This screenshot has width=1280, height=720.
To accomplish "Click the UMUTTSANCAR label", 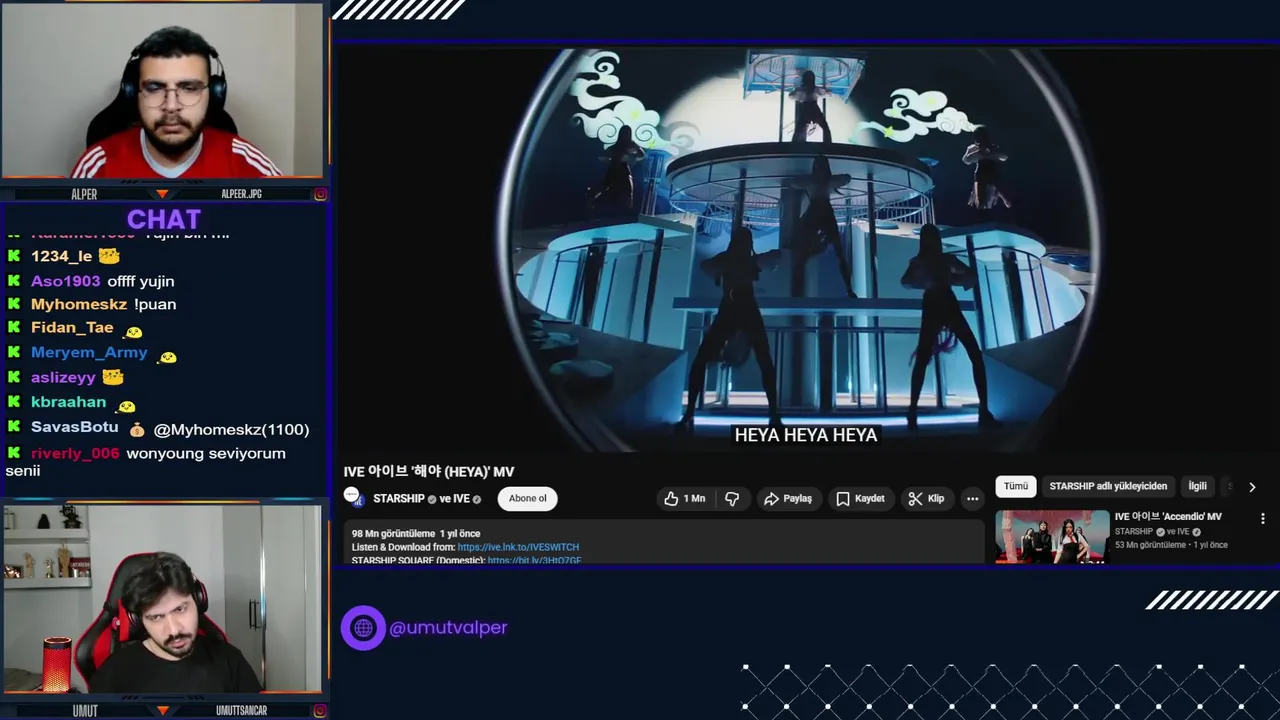I will click(241, 711).
